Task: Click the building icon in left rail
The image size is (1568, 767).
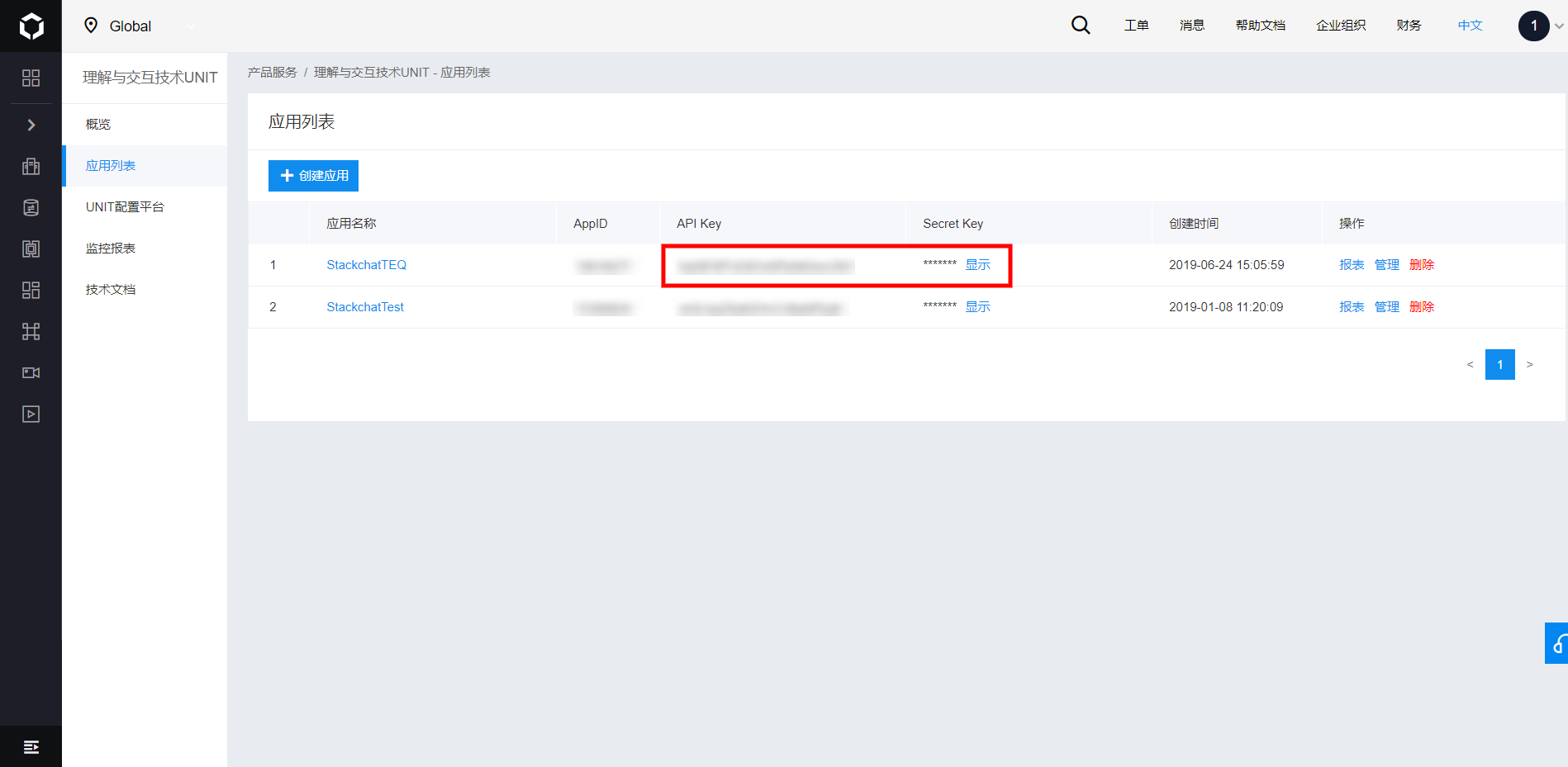Action: 31,166
